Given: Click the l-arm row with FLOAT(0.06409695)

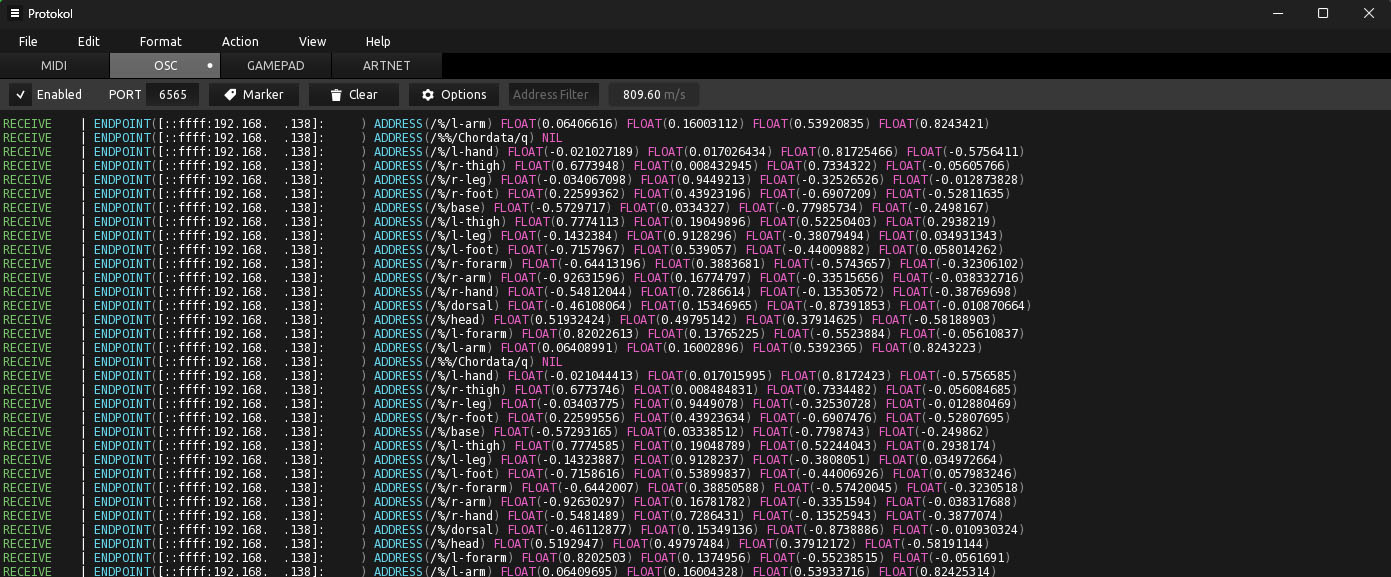Looking at the screenshot, I should click(x=498, y=571).
